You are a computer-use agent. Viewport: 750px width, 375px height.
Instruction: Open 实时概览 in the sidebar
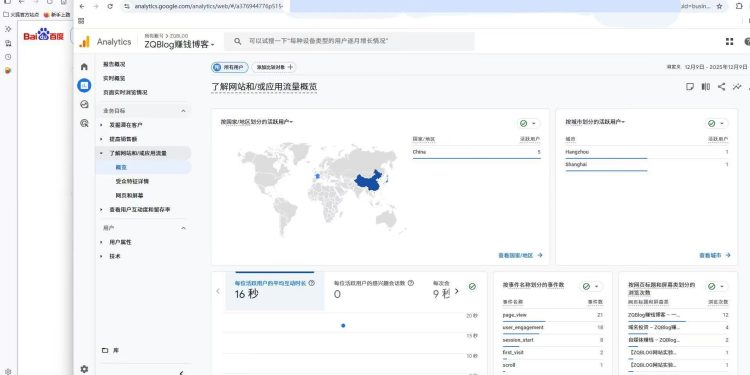coord(114,78)
